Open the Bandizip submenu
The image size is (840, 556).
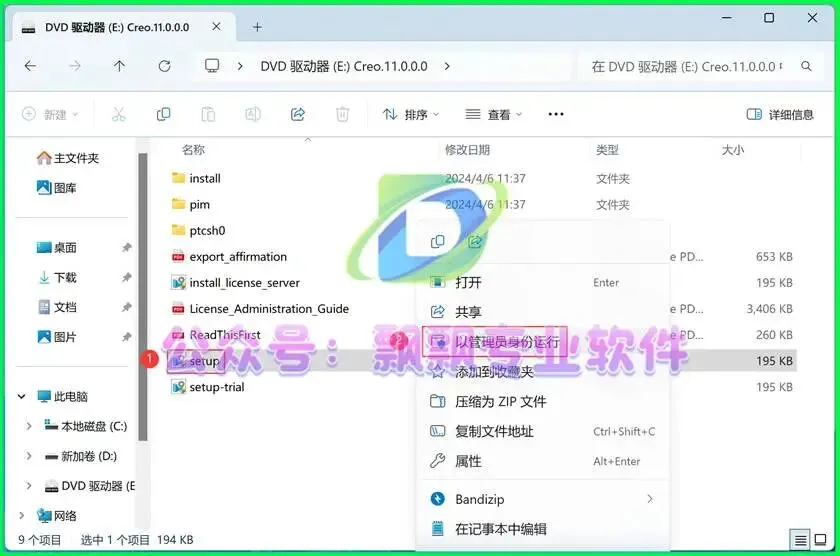click(543, 499)
